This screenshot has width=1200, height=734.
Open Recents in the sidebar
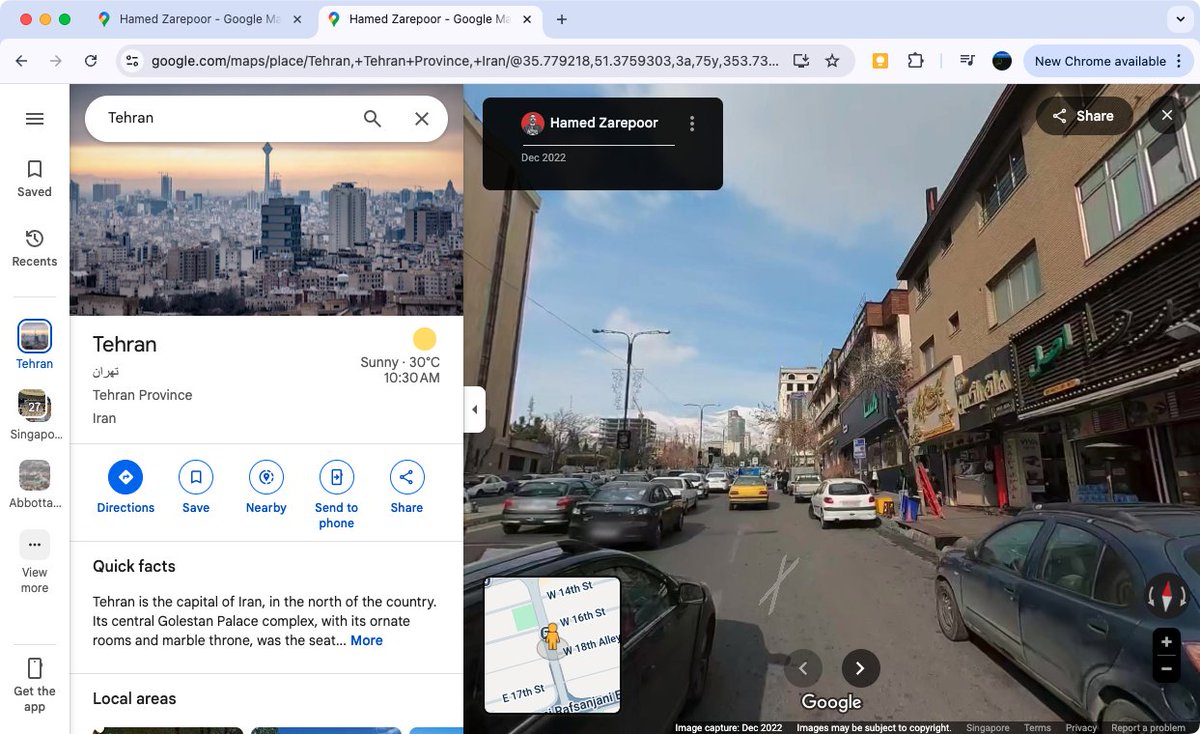[x=34, y=248]
